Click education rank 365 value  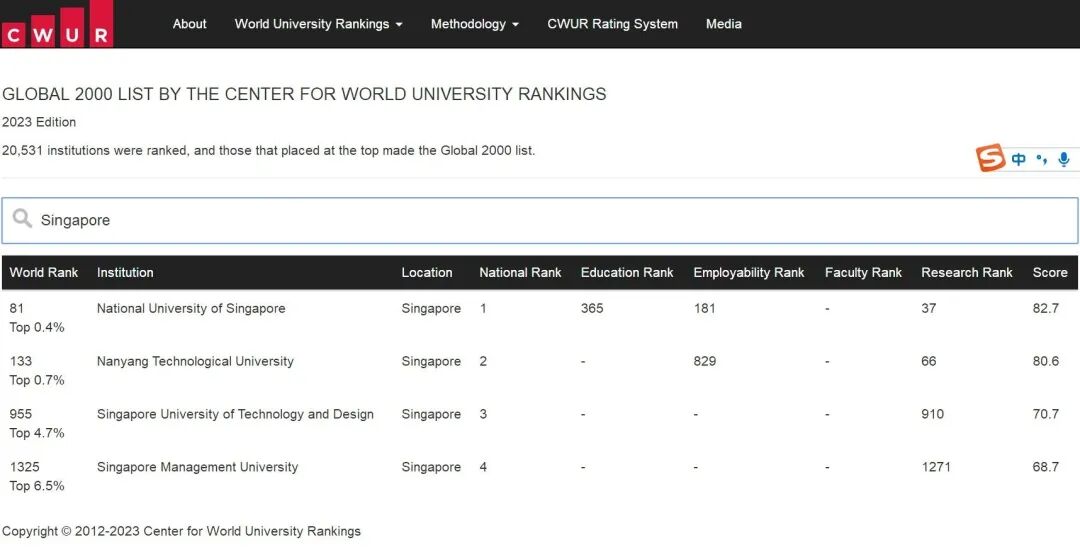click(x=592, y=308)
